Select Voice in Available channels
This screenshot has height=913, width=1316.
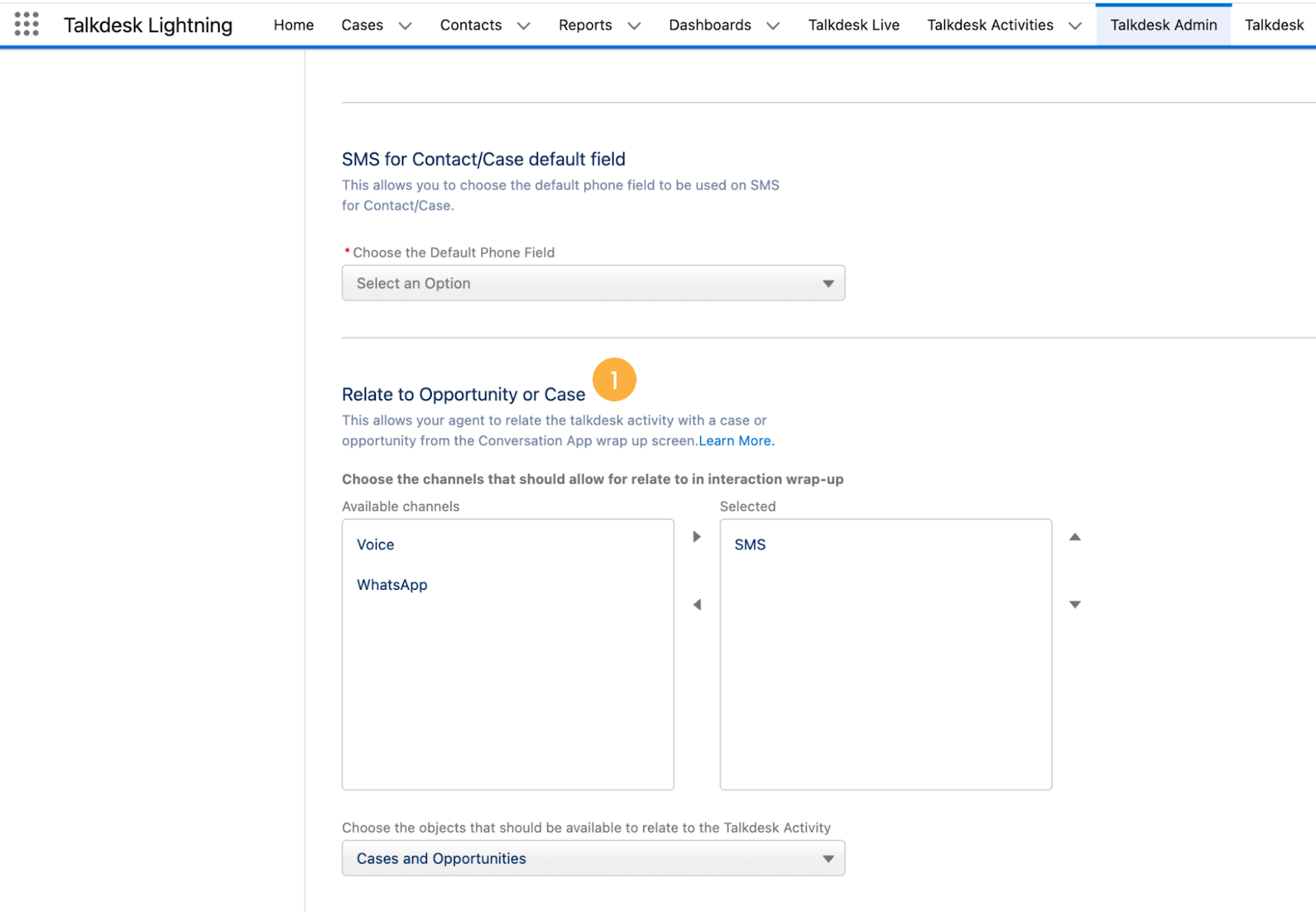[375, 545]
